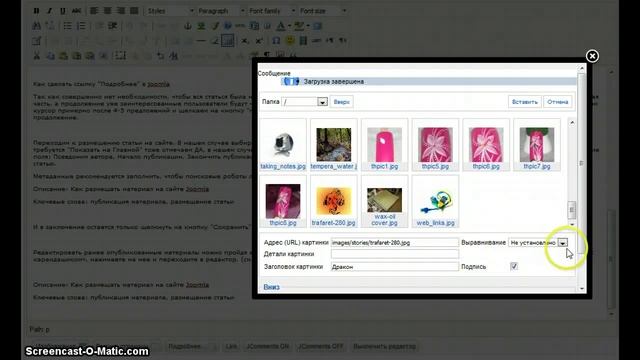Align text right in editor toolbar
The image size is (640, 360).
pos(121,11)
